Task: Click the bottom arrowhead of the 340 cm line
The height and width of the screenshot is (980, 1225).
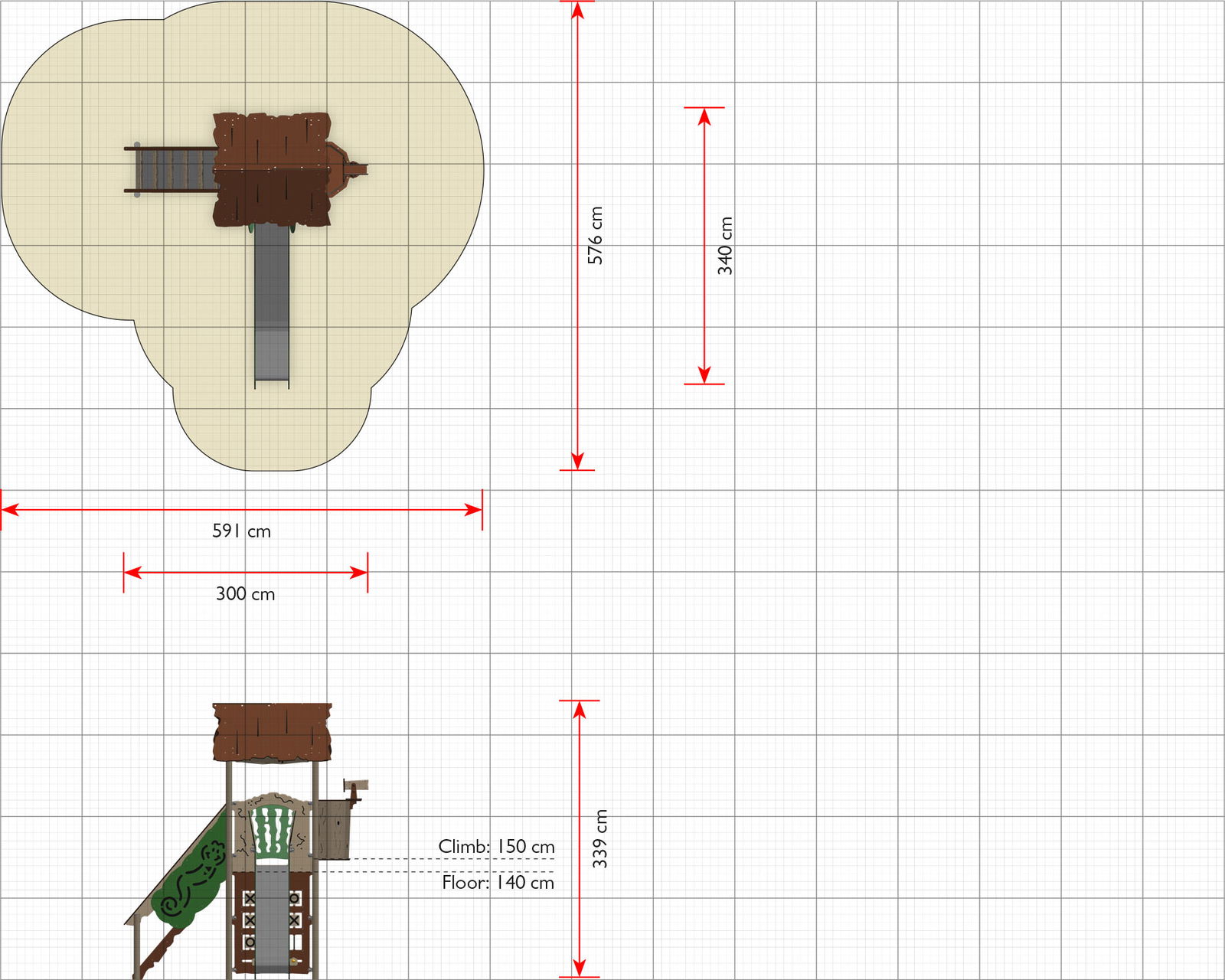Action: [704, 374]
